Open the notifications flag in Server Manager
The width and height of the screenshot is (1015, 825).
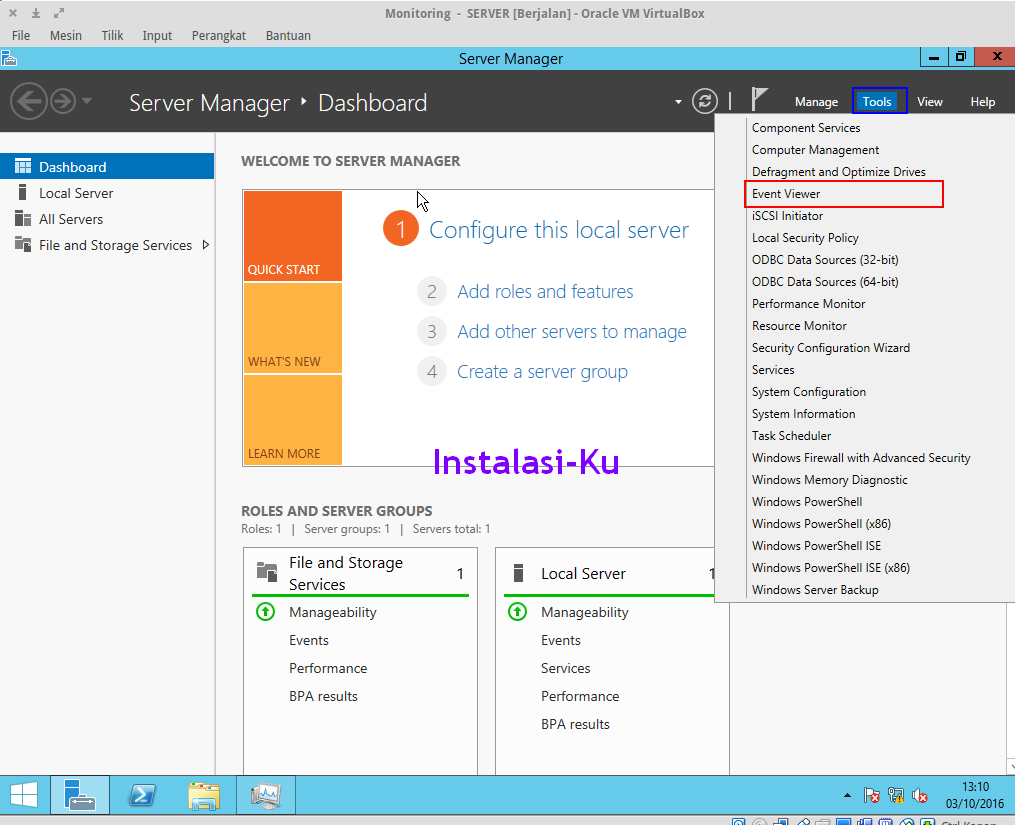pyautogui.click(x=760, y=100)
